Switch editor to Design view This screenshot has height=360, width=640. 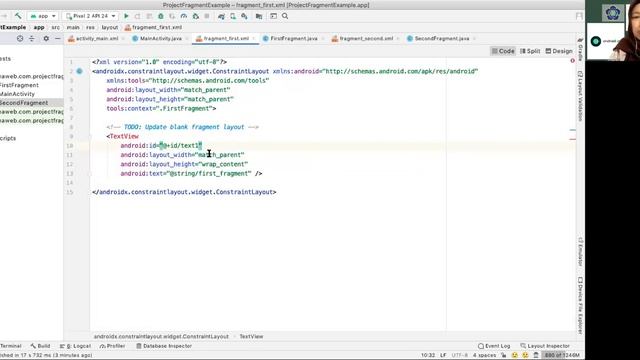tap(559, 51)
